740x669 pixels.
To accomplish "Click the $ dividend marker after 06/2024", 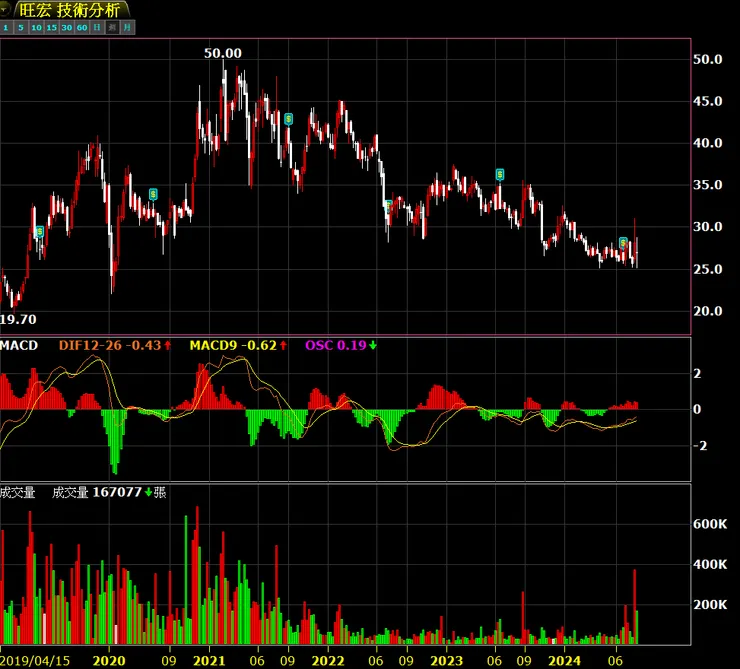I will (623, 243).
